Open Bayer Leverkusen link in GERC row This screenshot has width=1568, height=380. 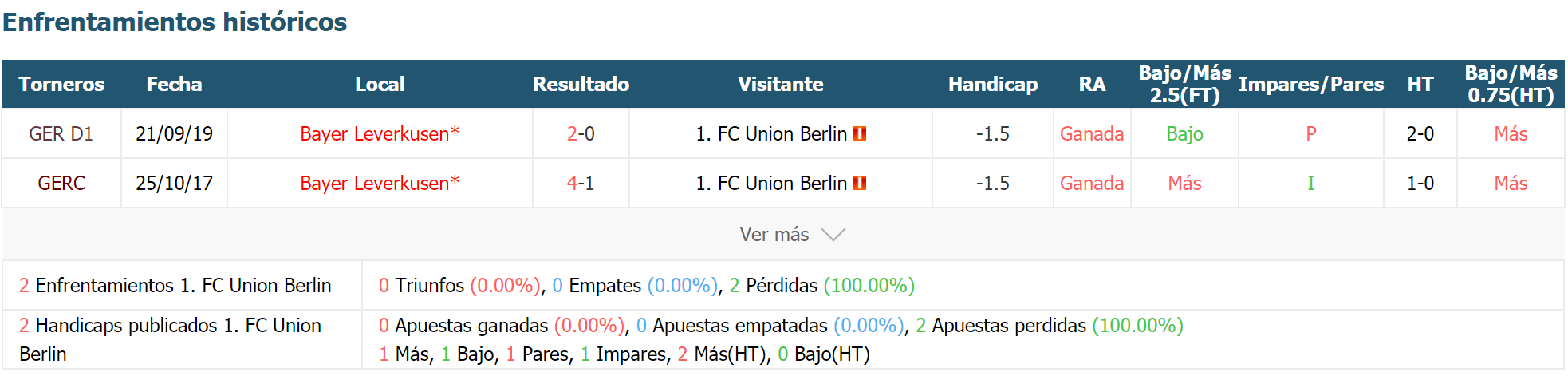[x=379, y=183]
